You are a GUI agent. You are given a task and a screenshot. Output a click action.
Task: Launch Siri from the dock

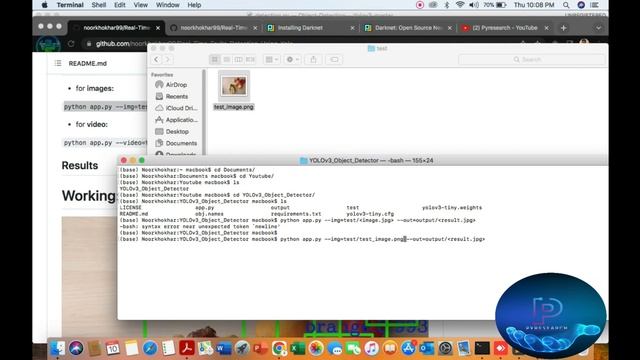[76, 348]
